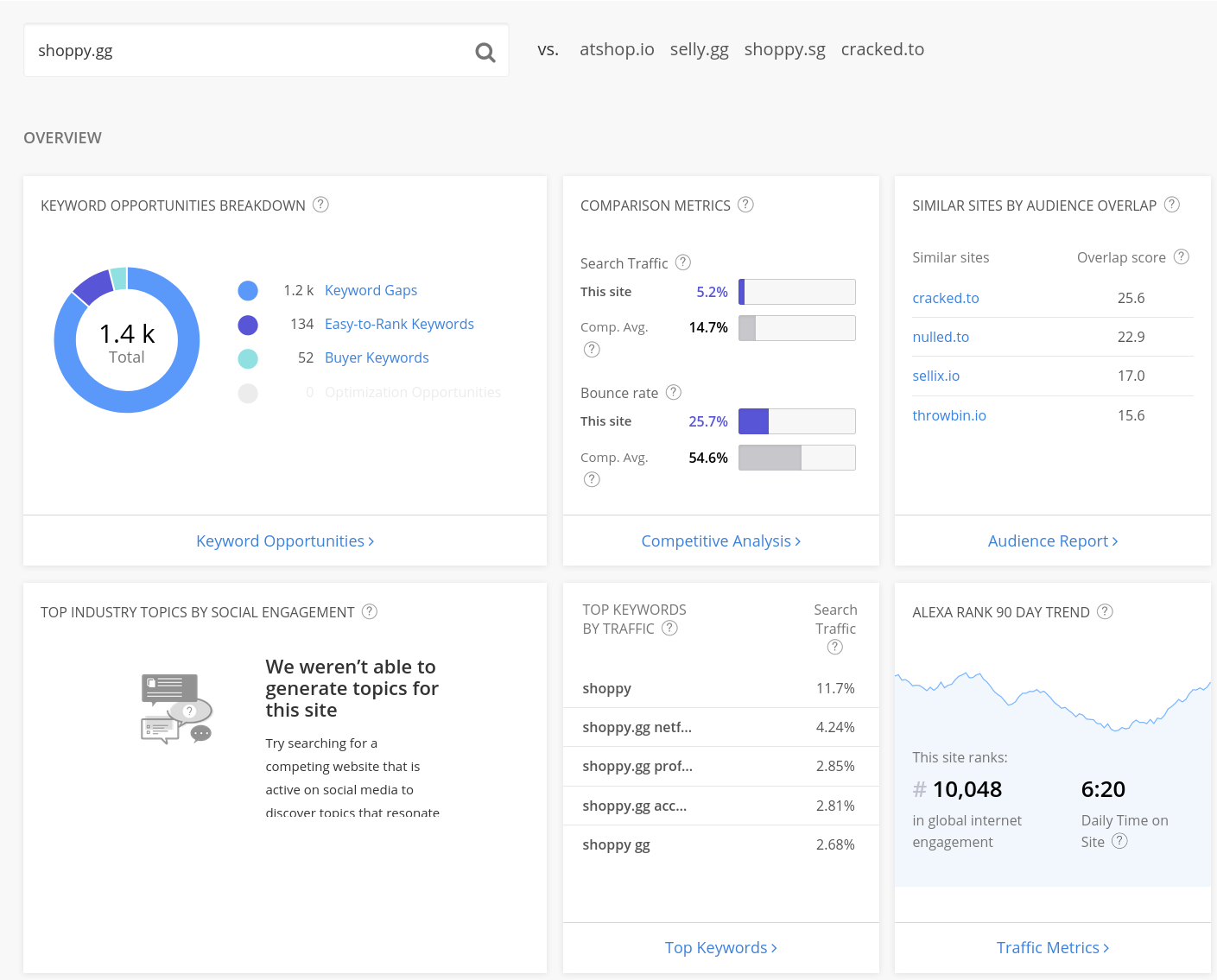Select the 'shoppy.gg acc...' keyword row
This screenshot has width=1217, height=980.
click(721, 806)
